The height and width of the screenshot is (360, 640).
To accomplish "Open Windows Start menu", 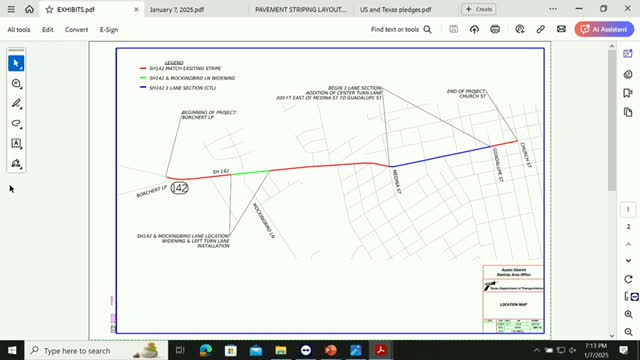I will click(x=12, y=350).
